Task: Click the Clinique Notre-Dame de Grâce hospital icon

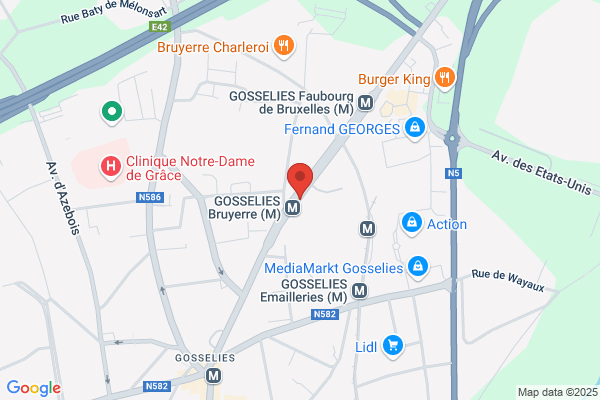Action: click(111, 167)
